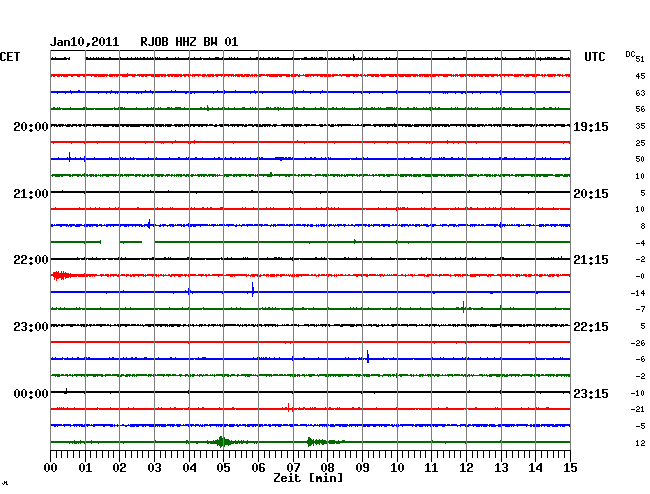Click minute tick label "09"
This screenshot has height=494, width=650.
[x=362, y=468]
